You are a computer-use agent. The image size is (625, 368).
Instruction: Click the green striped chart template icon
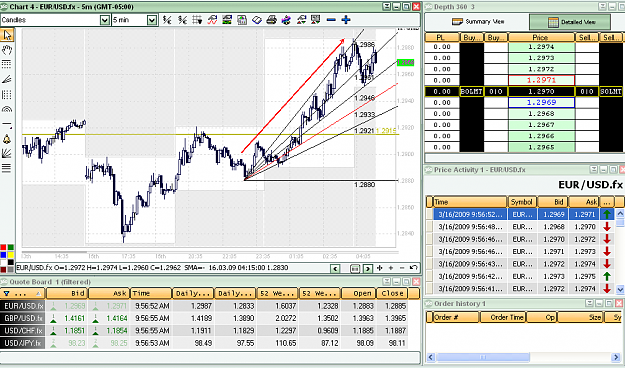pos(227,20)
